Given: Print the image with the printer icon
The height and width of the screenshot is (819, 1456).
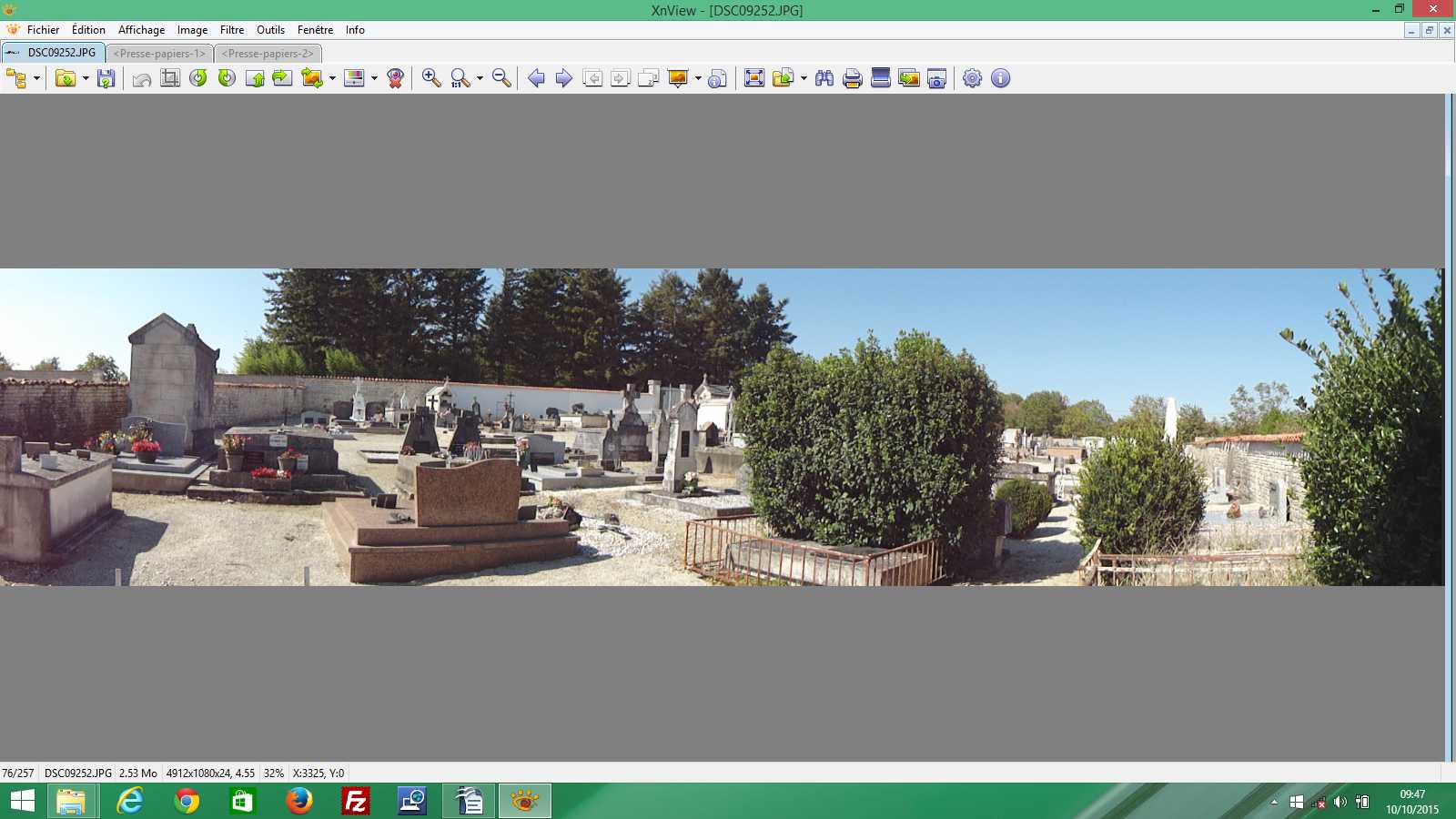Looking at the screenshot, I should (x=853, y=78).
